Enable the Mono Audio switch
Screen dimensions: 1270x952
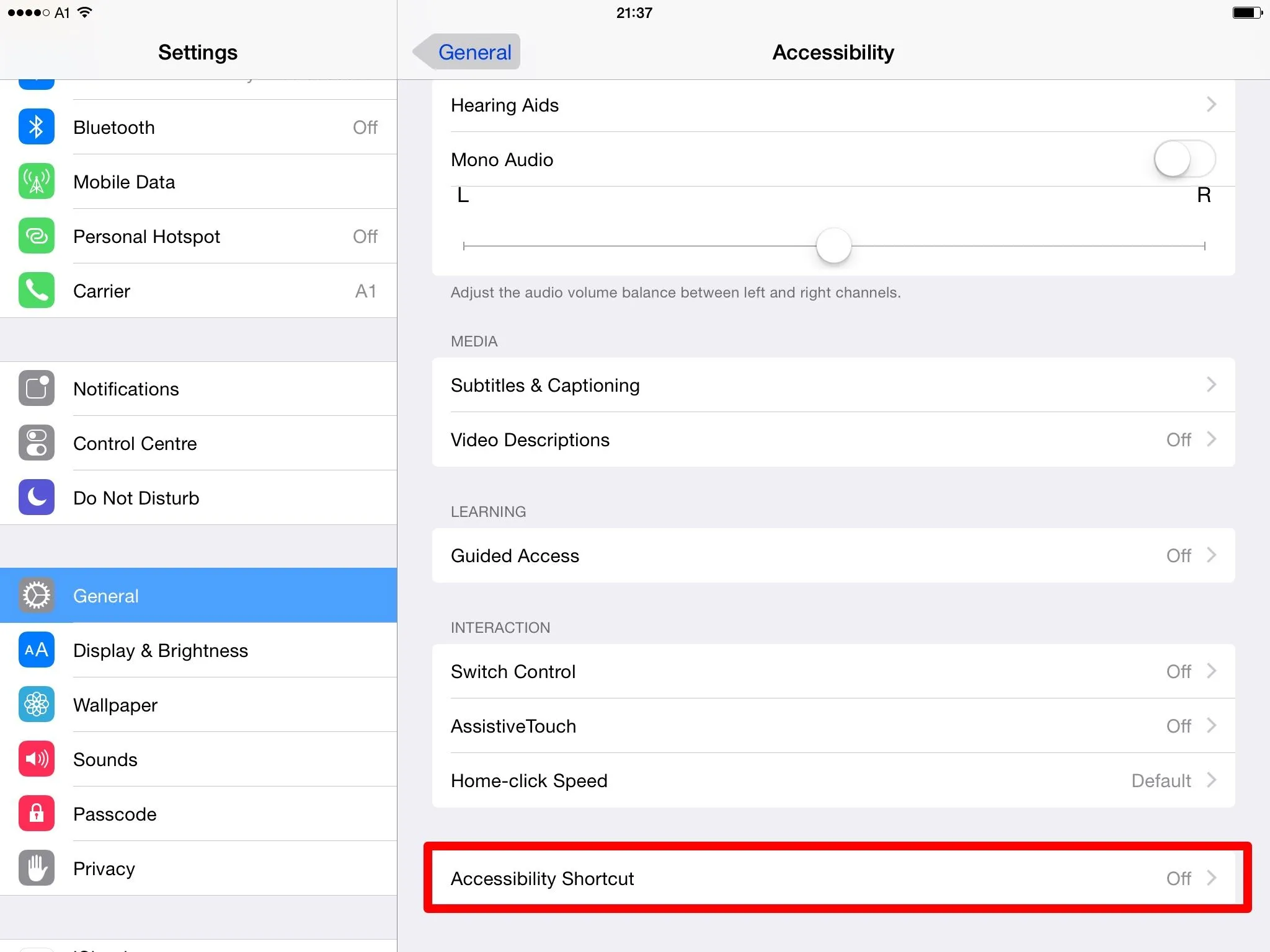point(1184,159)
